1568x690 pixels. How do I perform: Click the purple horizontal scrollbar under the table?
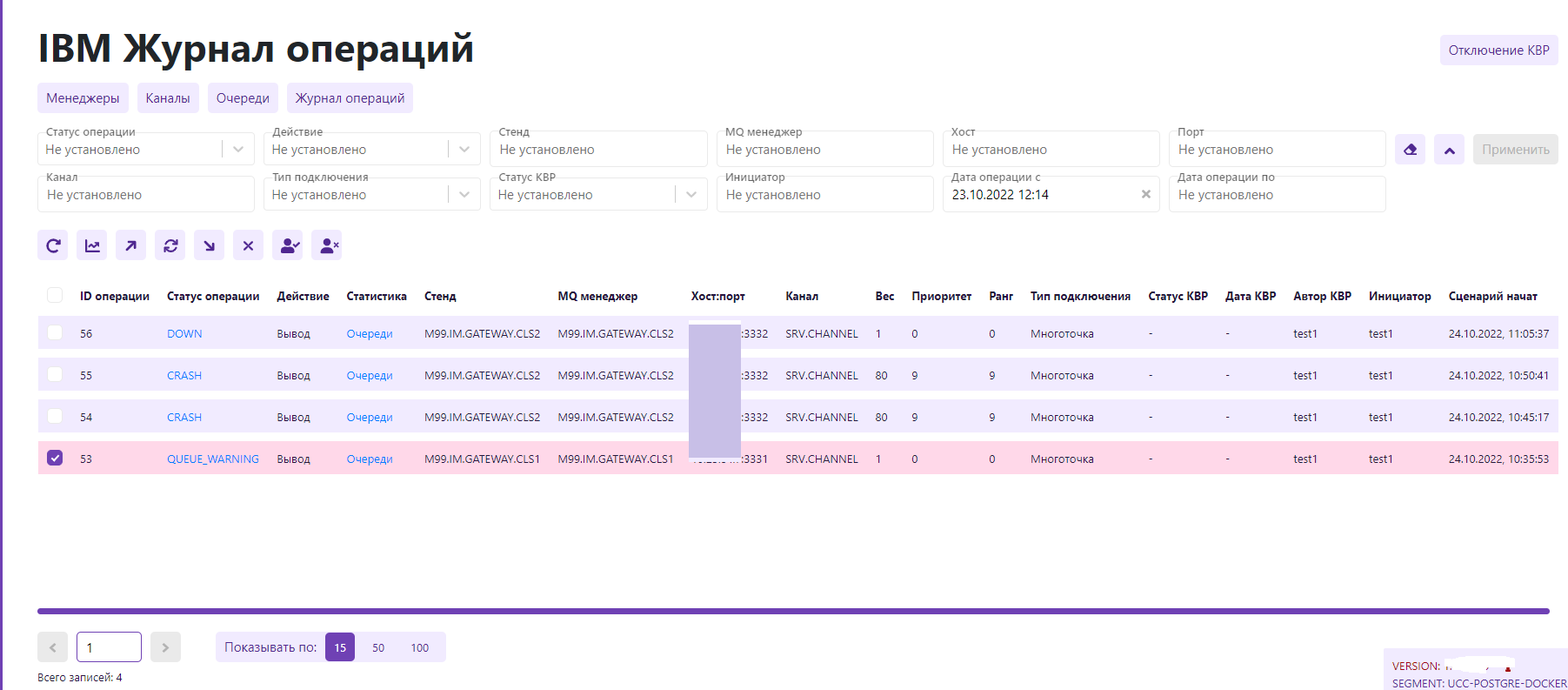(x=793, y=611)
